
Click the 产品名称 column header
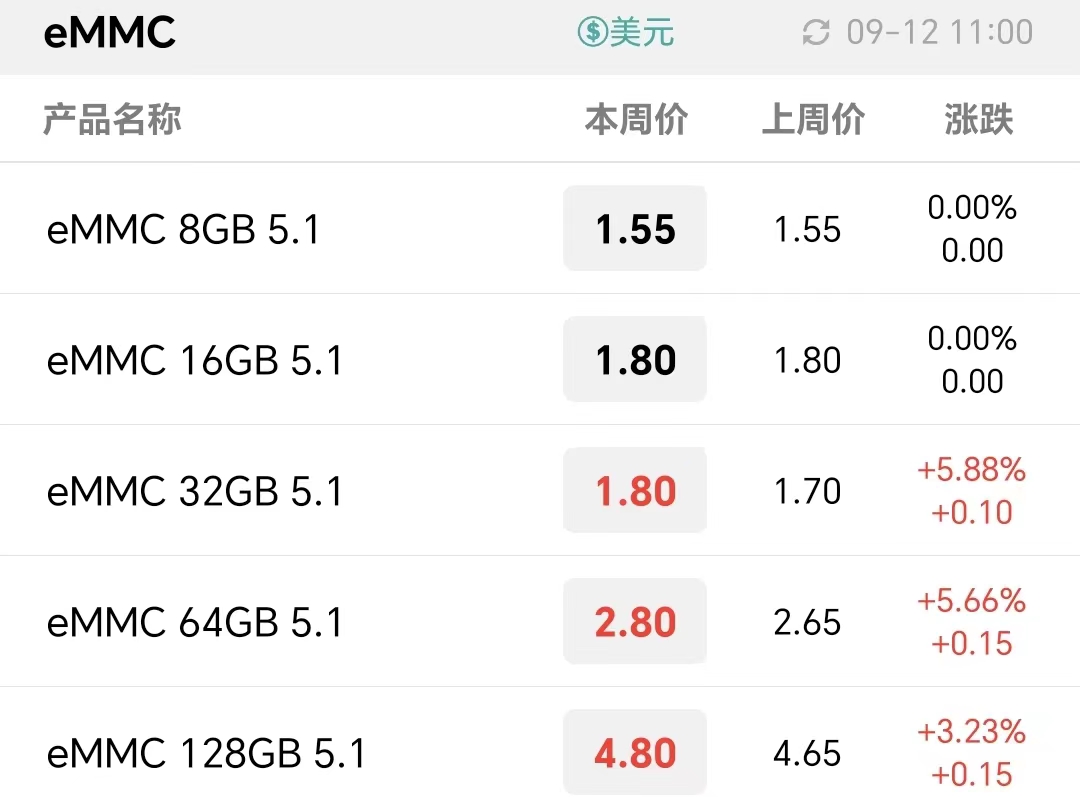[x=112, y=119]
